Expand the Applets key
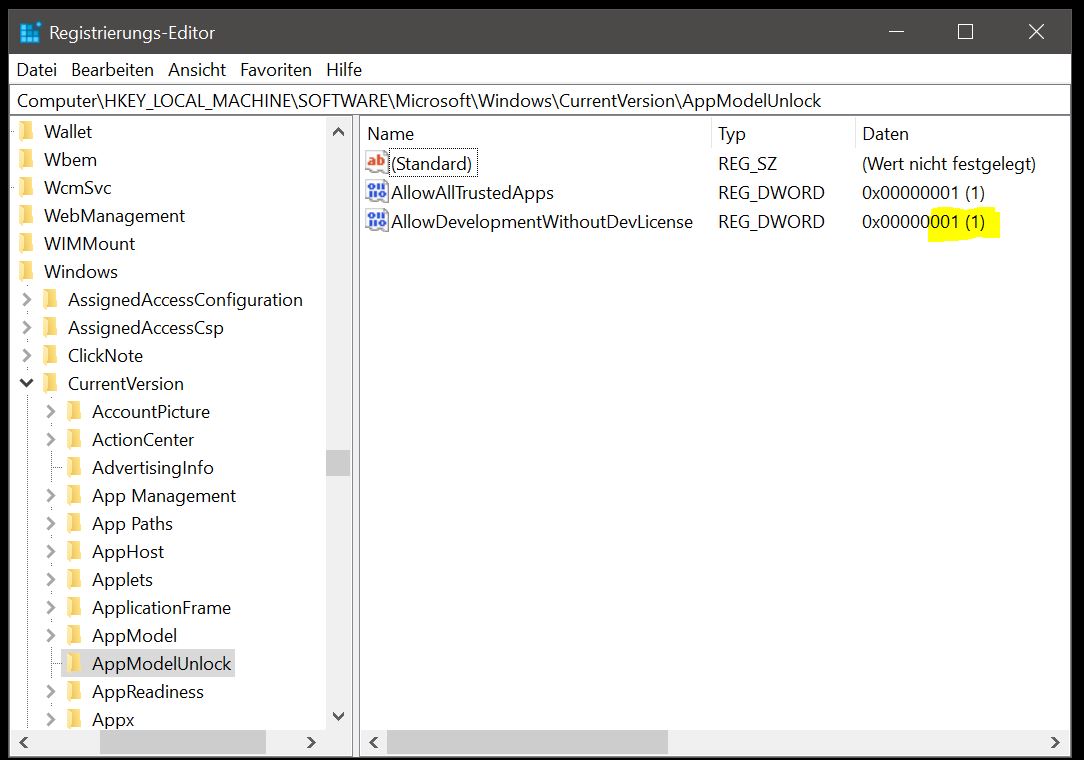 pos(50,580)
